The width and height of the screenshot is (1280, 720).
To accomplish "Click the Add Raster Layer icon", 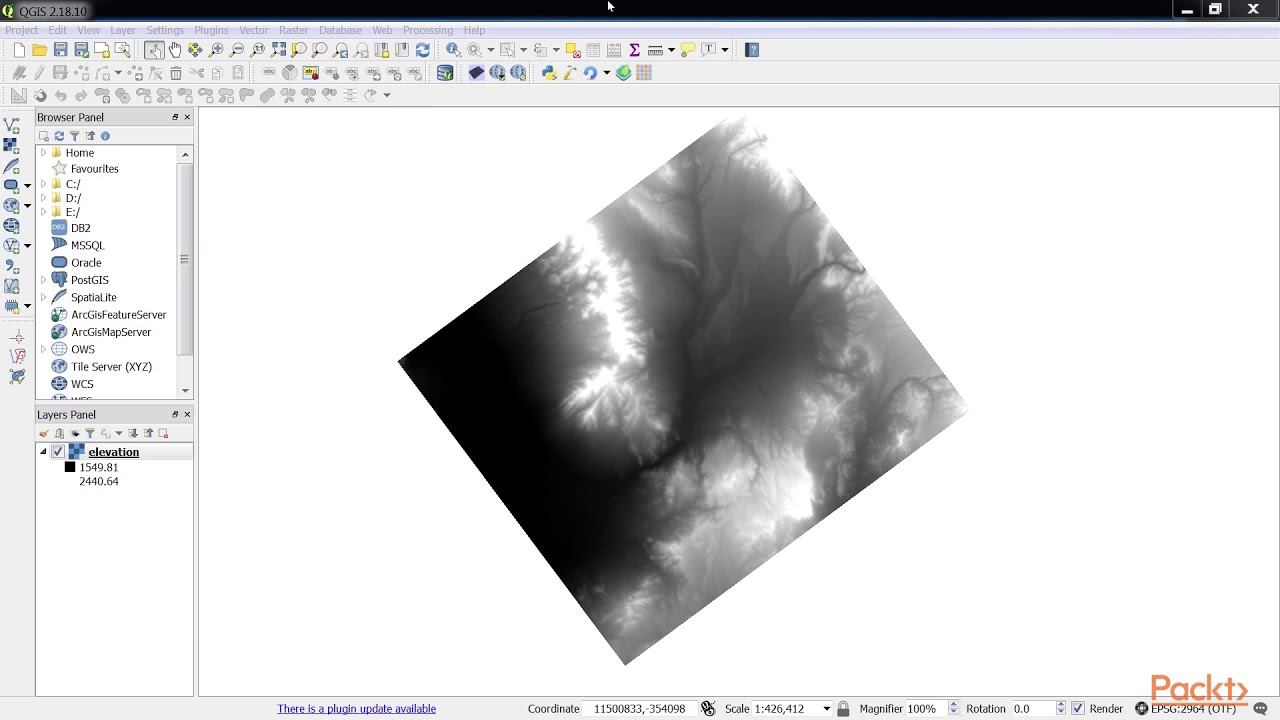I will 11,145.
